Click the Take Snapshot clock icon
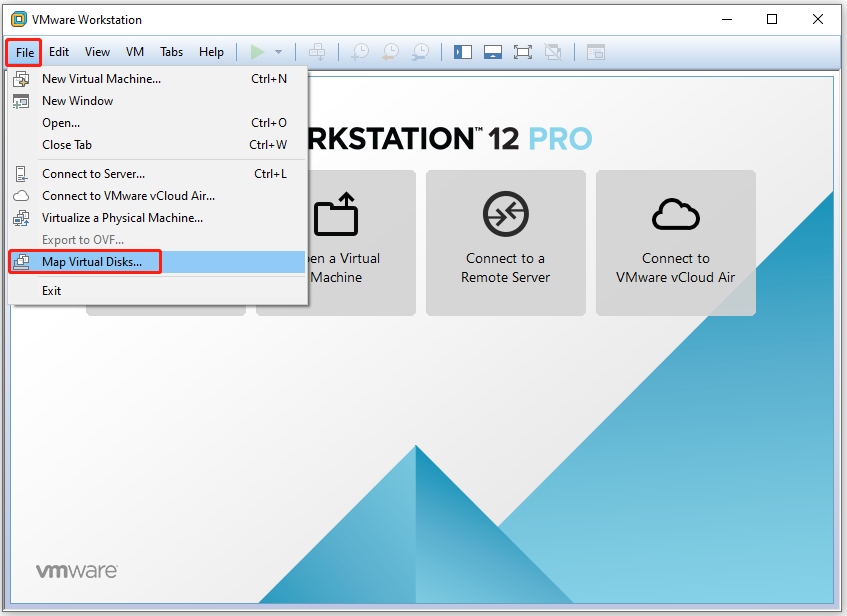Viewport: 847px width, 616px height. (x=360, y=52)
